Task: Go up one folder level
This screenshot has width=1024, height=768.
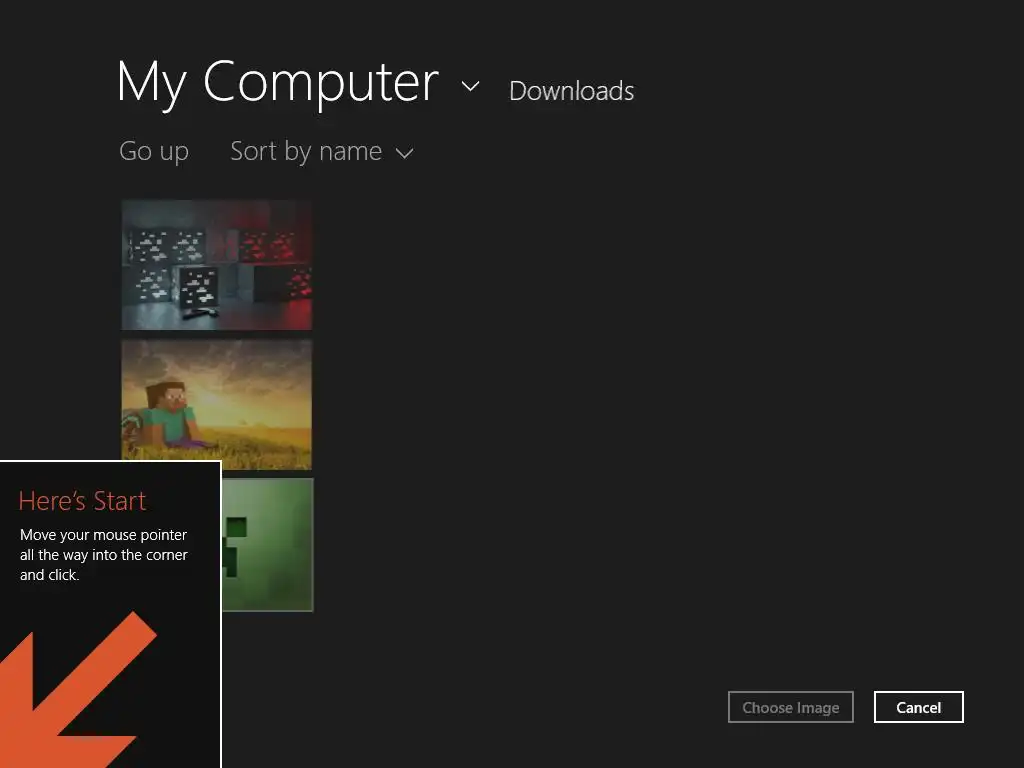Action: (154, 152)
